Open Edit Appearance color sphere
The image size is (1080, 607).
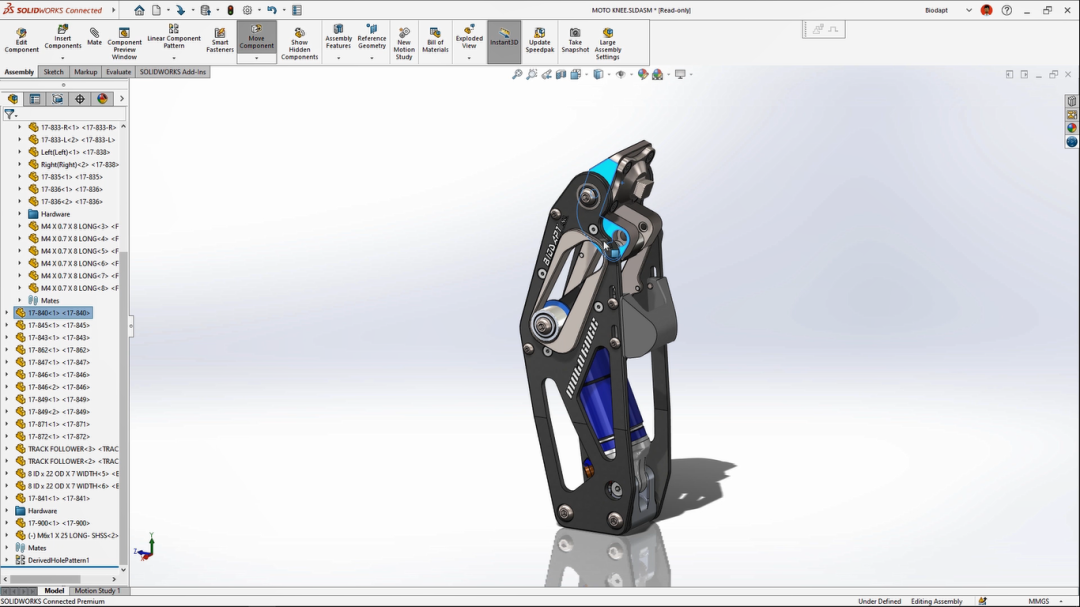(643, 74)
